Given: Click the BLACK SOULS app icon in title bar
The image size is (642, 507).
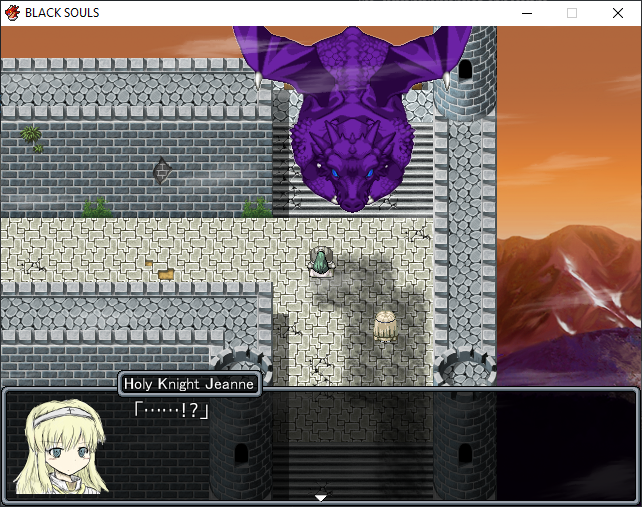Looking at the screenshot, I should pyautogui.click(x=12, y=13).
